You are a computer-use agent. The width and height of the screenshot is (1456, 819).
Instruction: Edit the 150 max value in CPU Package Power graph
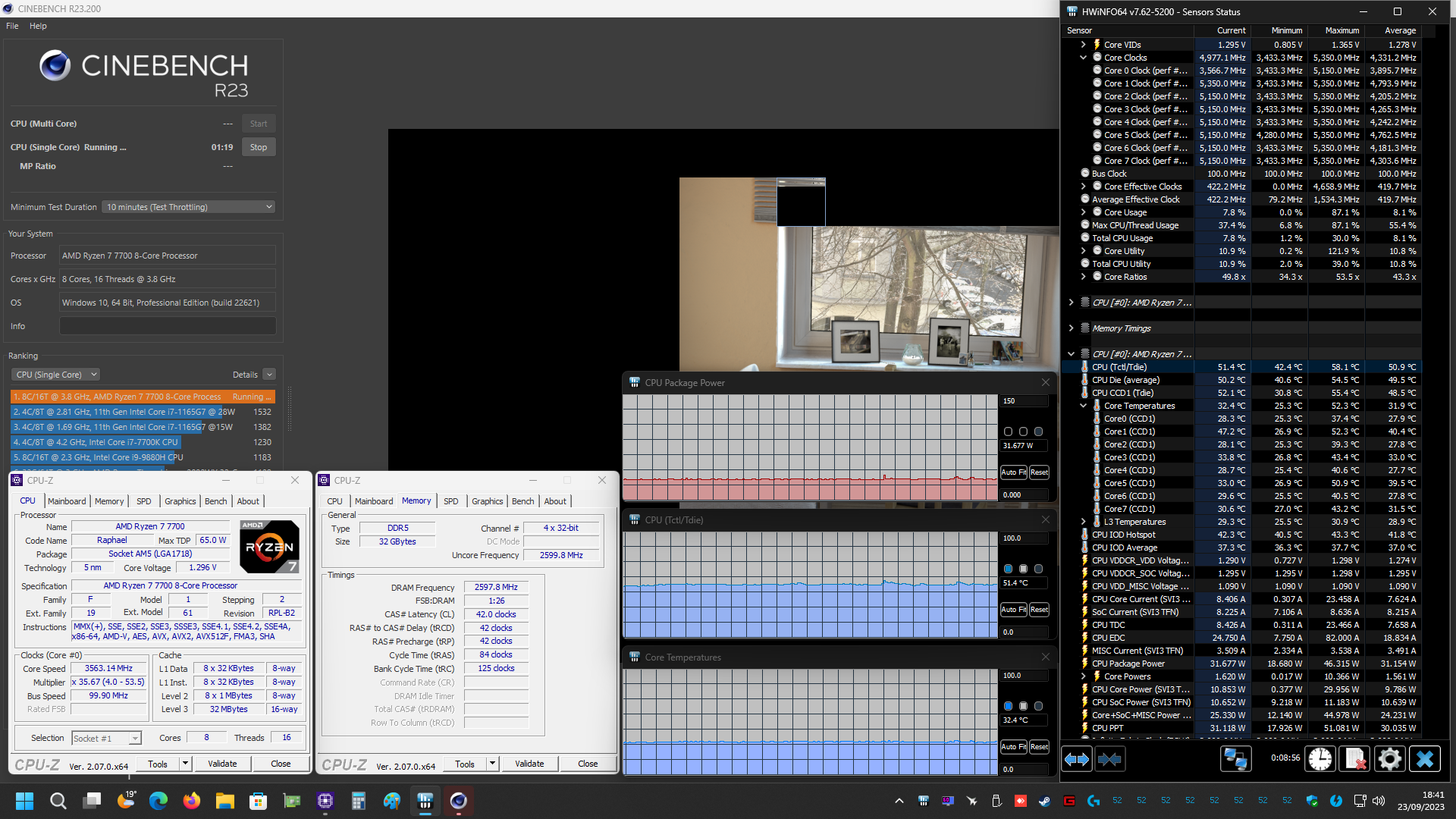1024,401
